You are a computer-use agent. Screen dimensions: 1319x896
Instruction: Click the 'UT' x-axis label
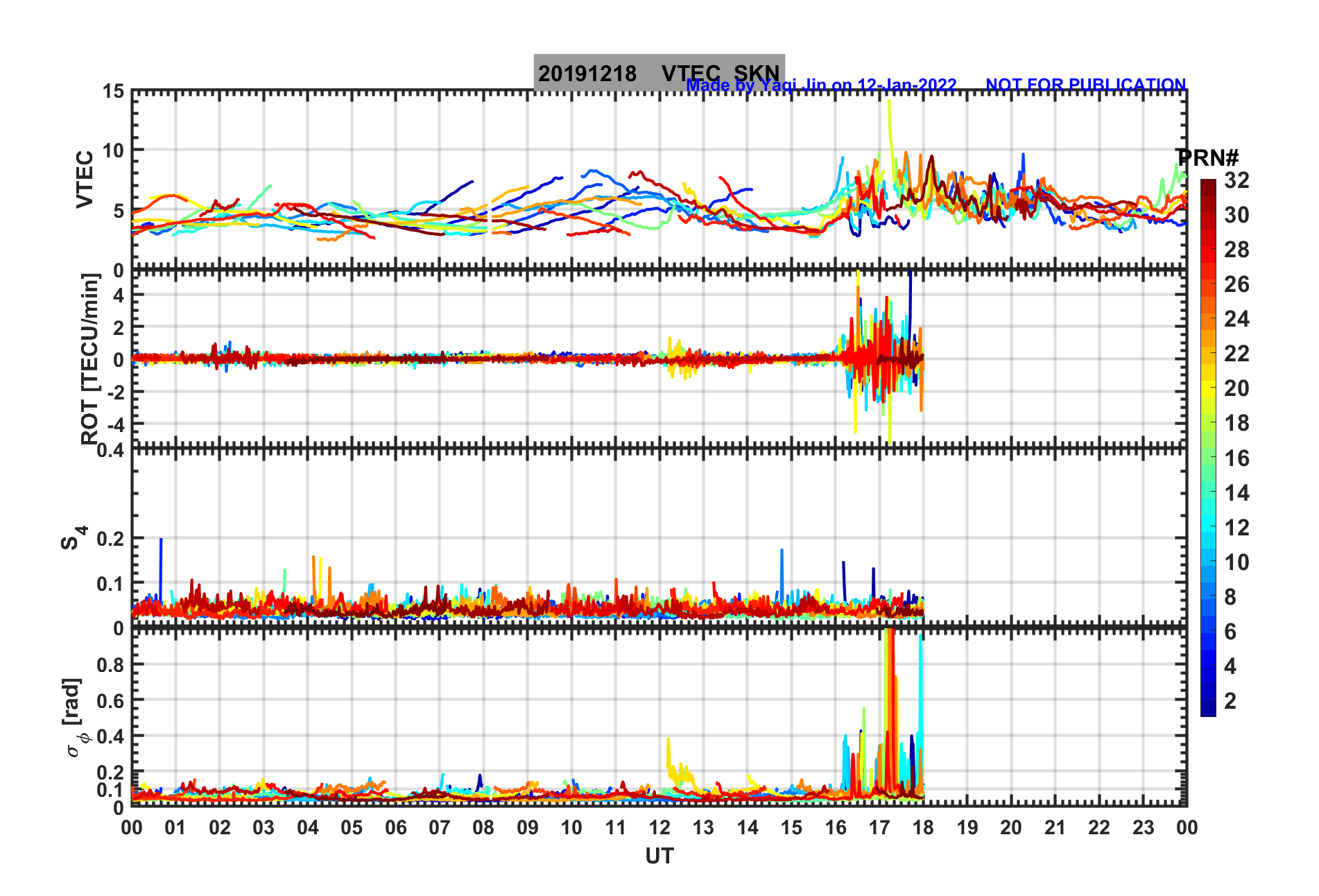click(x=659, y=856)
